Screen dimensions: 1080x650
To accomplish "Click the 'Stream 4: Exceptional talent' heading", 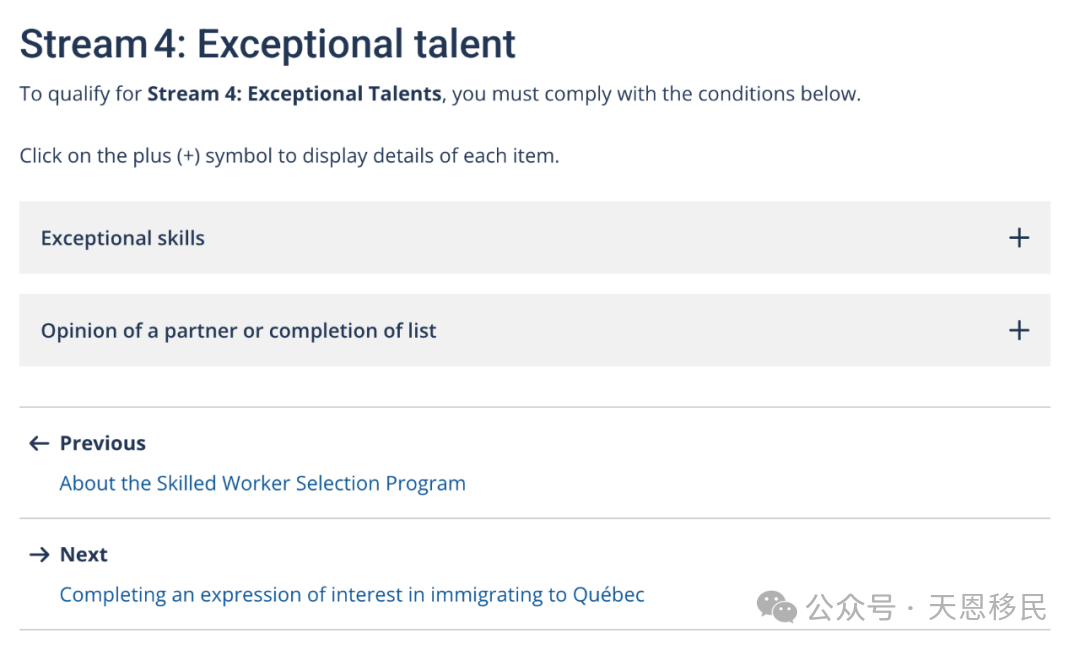I will pos(267,44).
